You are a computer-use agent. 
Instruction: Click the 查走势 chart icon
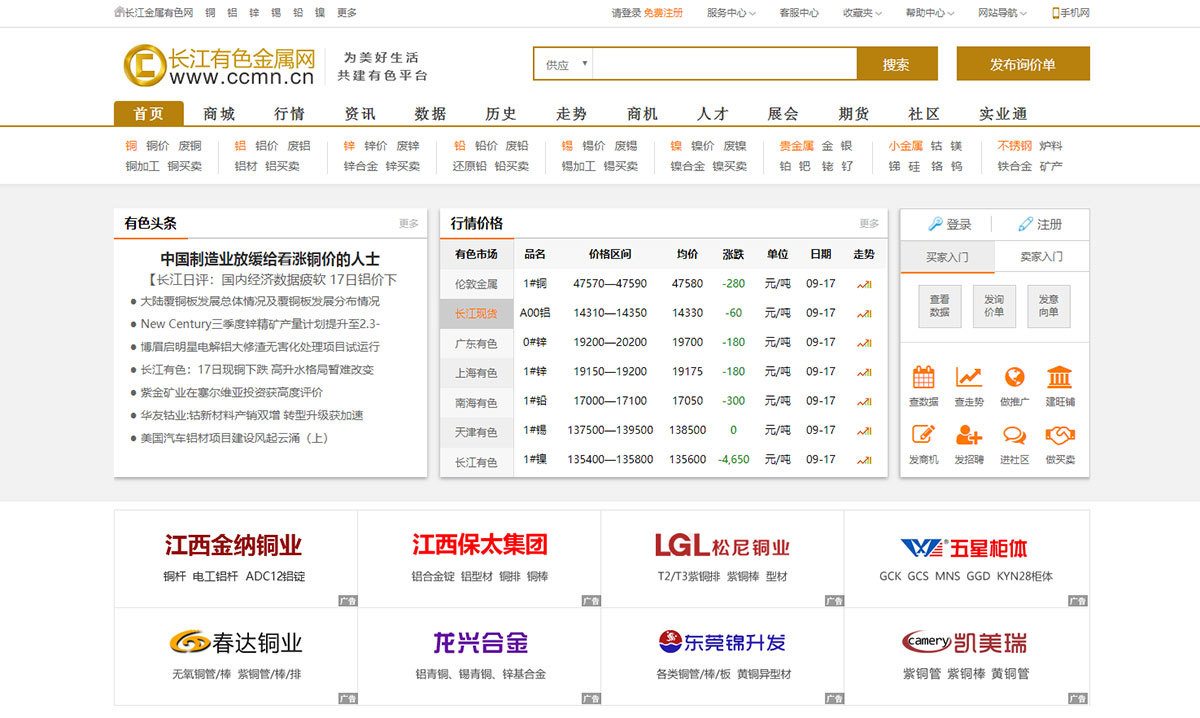coord(969,377)
